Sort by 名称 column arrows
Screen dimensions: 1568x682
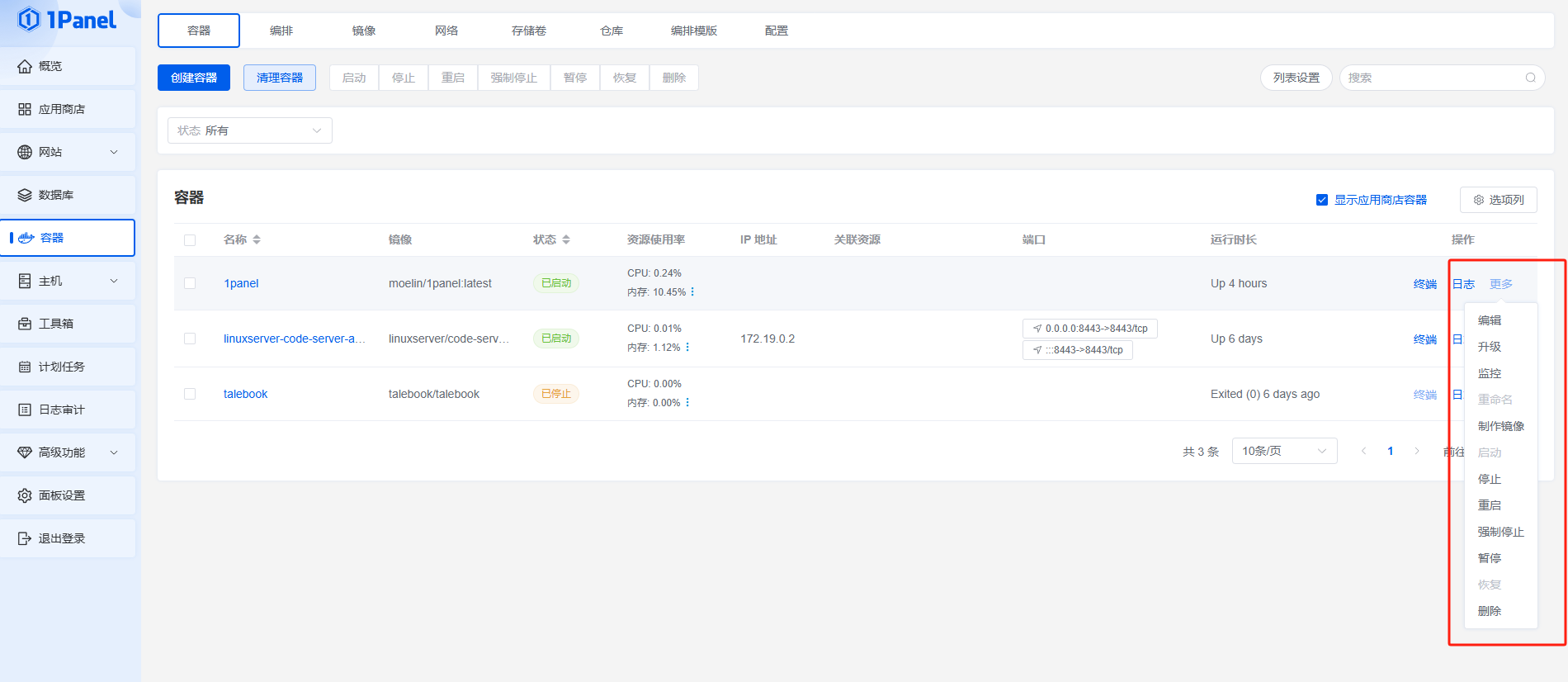pyautogui.click(x=257, y=239)
